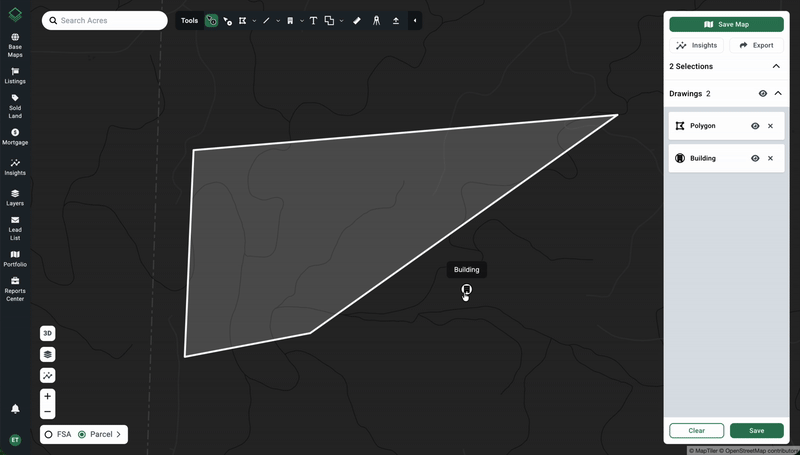
Task: Go to Reports Center
Action: click(15, 289)
